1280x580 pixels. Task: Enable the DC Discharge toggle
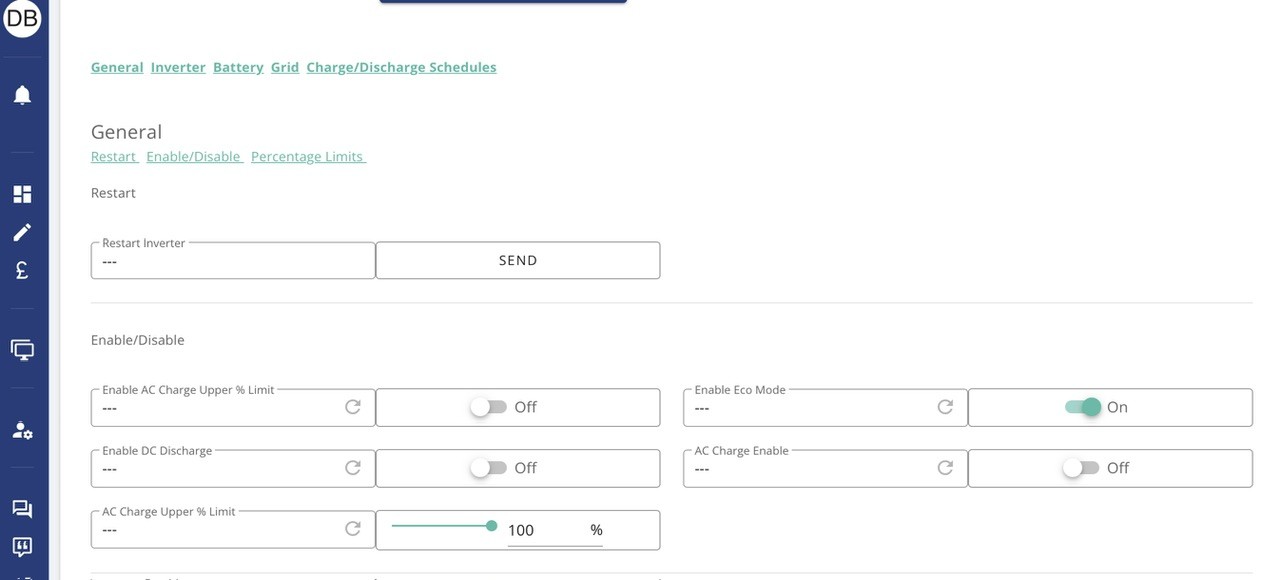489,468
